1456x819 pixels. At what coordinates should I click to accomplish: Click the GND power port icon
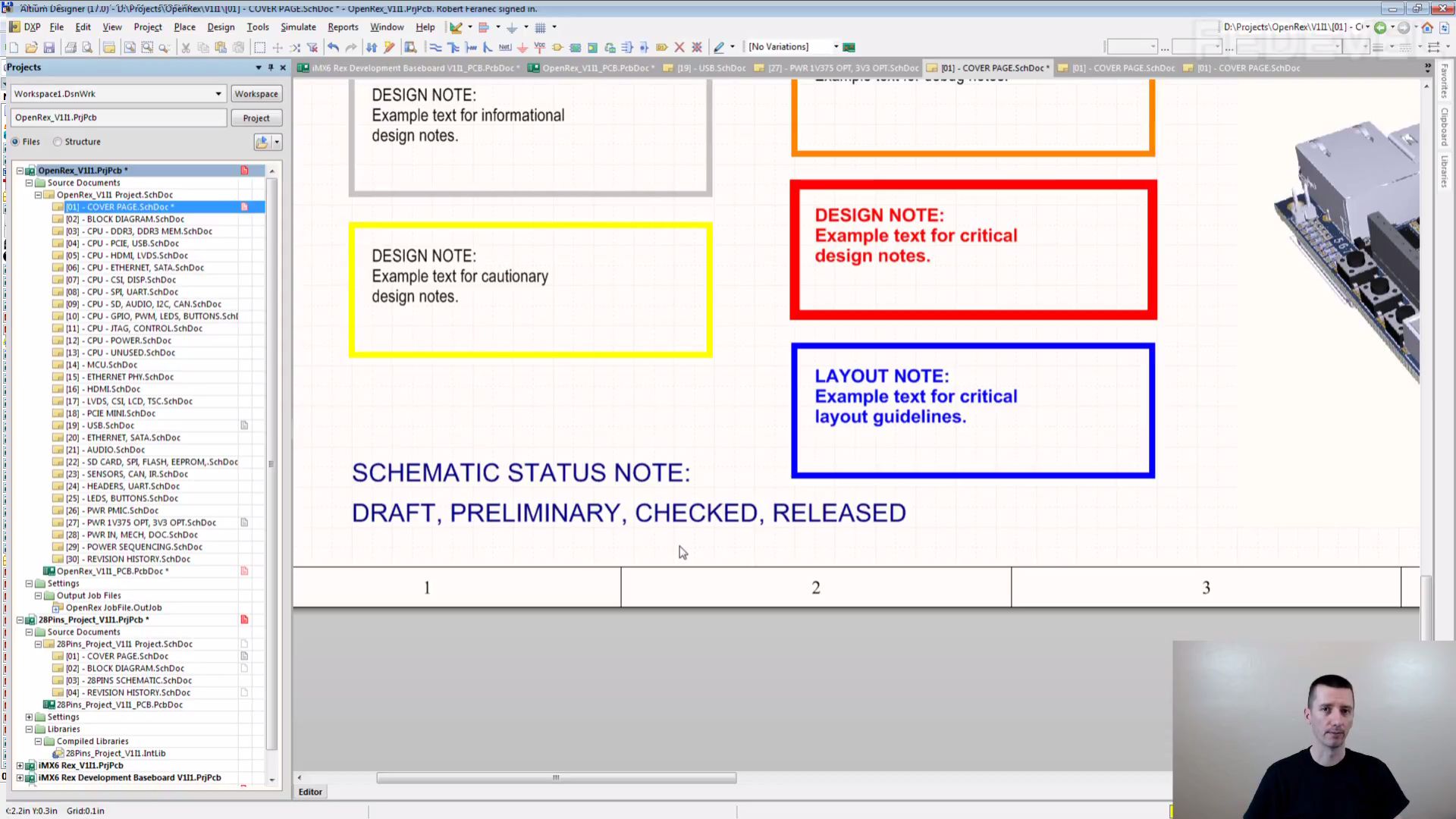[522, 48]
